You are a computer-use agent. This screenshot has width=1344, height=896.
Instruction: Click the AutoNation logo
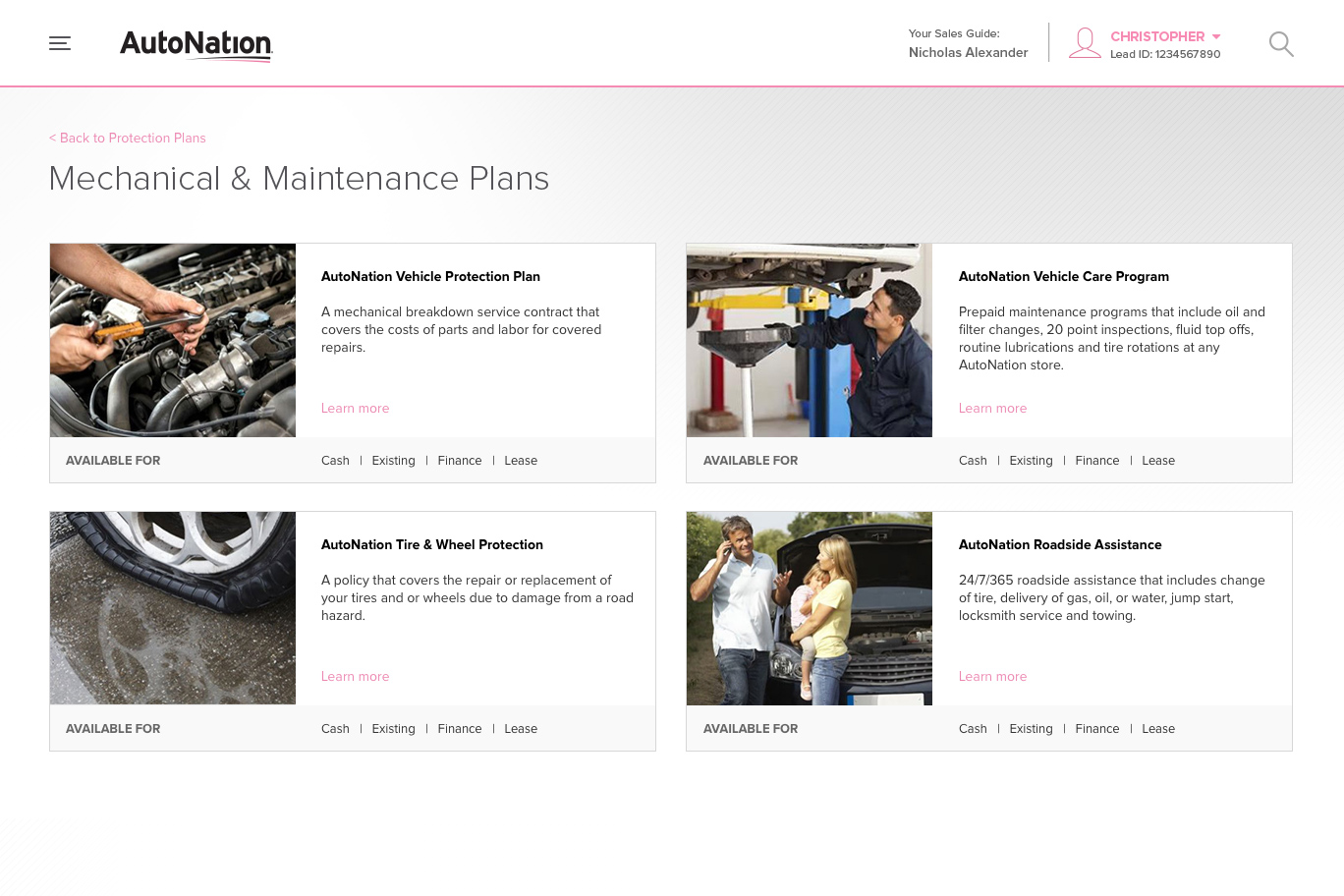[196, 45]
